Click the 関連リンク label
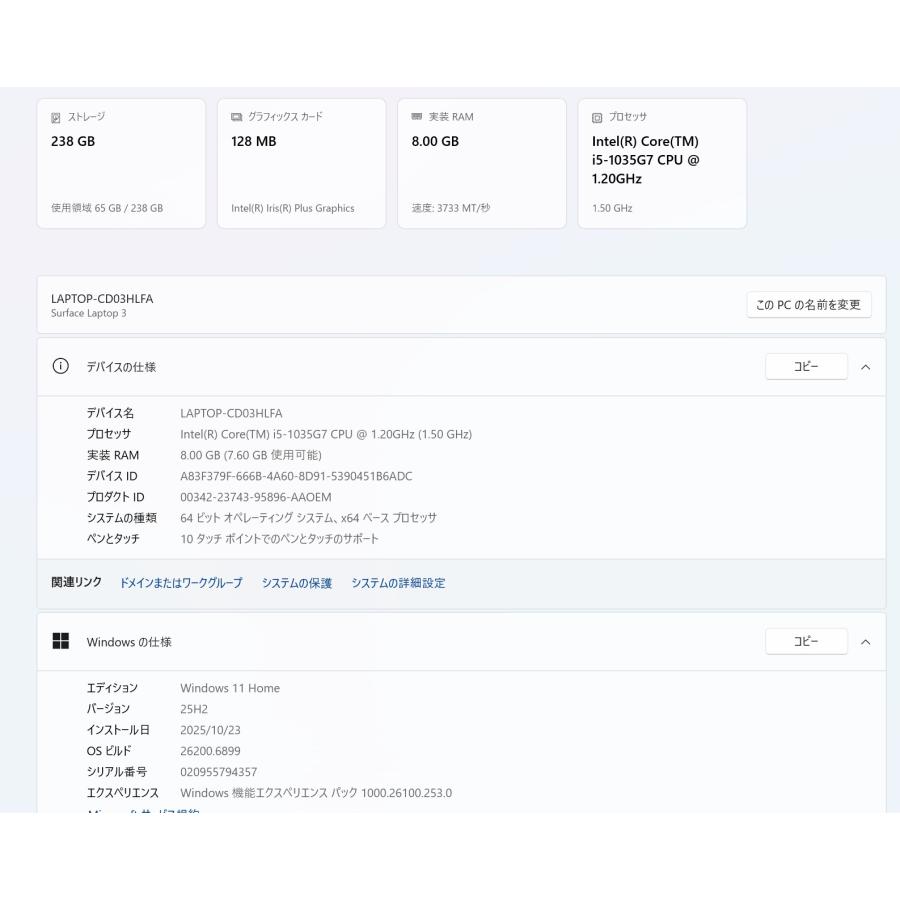This screenshot has width=900, height=900. (x=76, y=583)
